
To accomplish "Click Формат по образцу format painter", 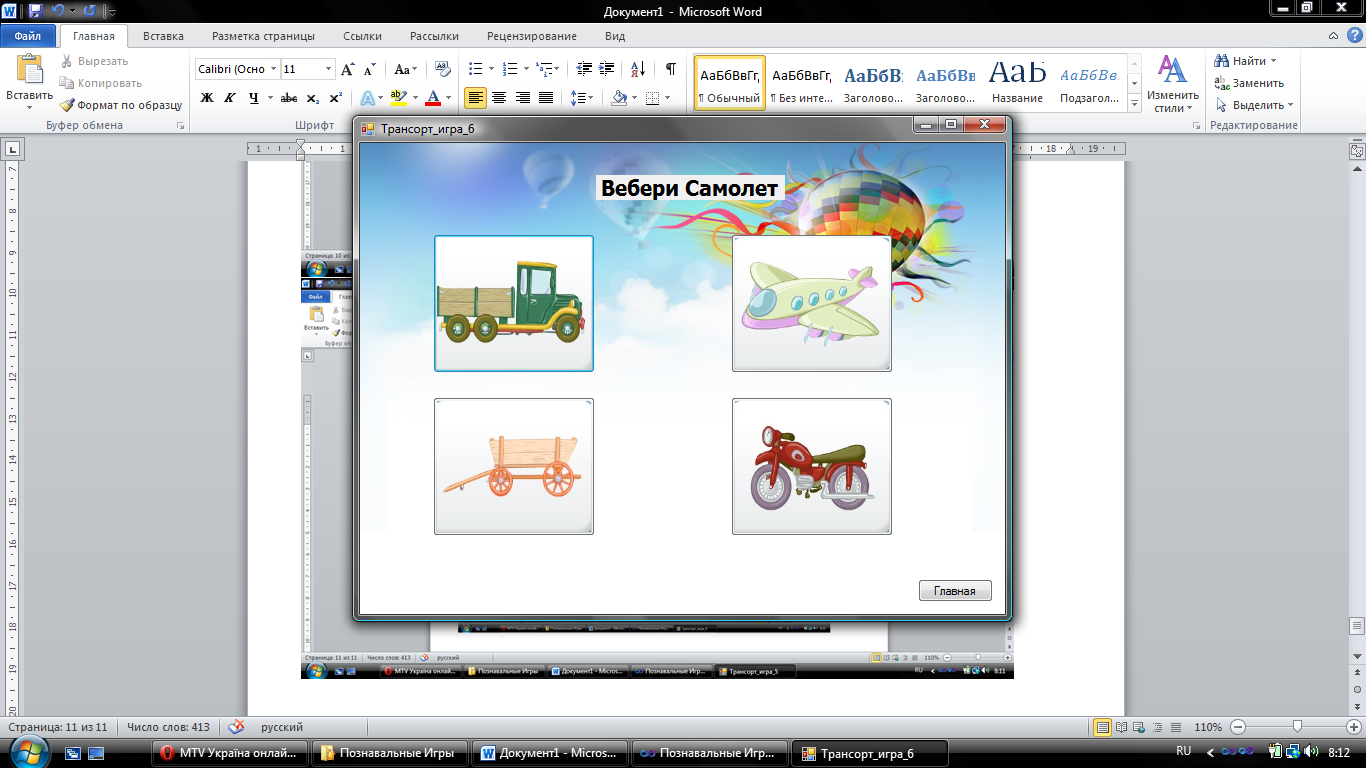I will tap(121, 105).
